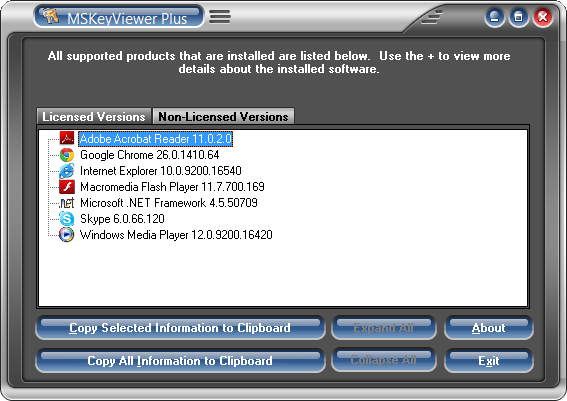
Task: Open the About dialog
Action: pos(489,328)
